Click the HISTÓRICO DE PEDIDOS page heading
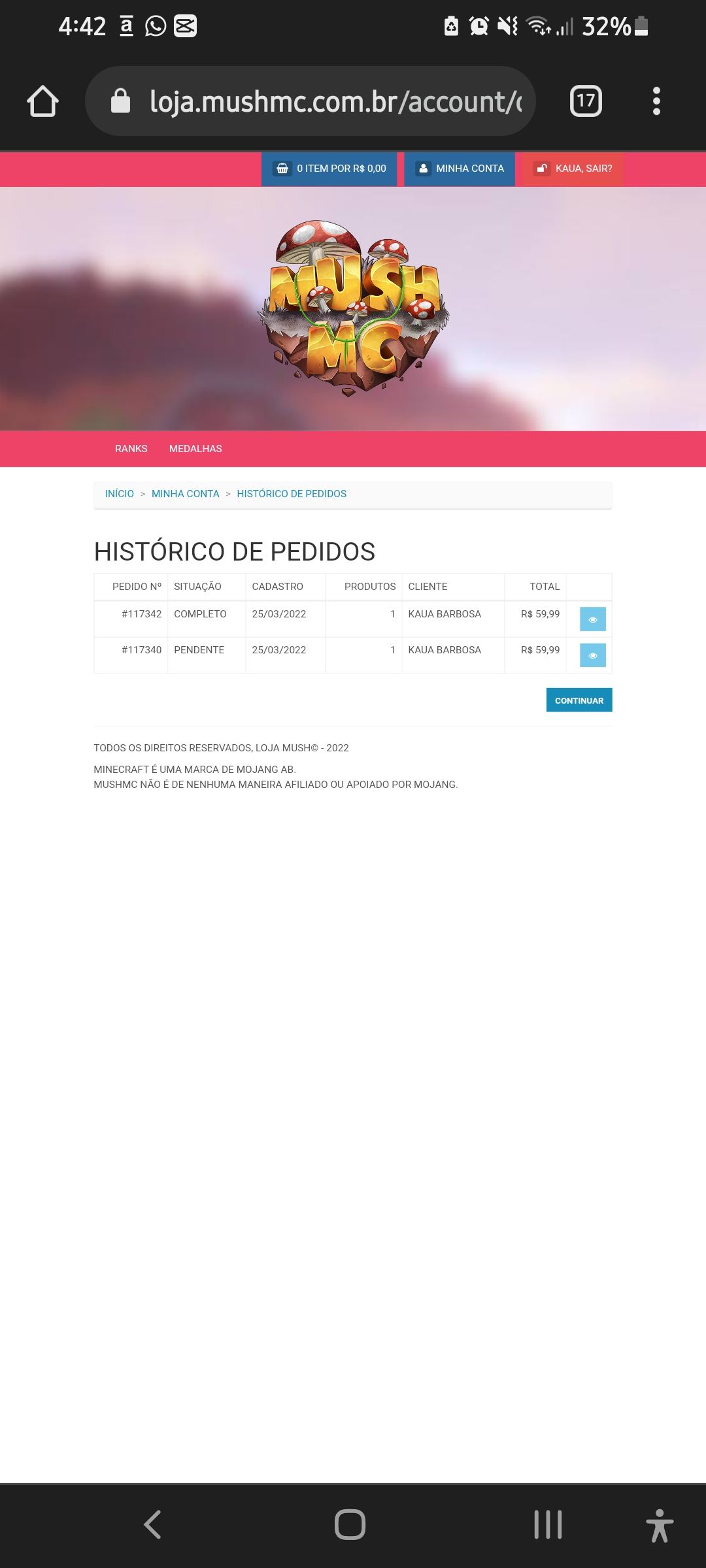Viewport: 706px width, 1568px height. pyautogui.click(x=235, y=552)
